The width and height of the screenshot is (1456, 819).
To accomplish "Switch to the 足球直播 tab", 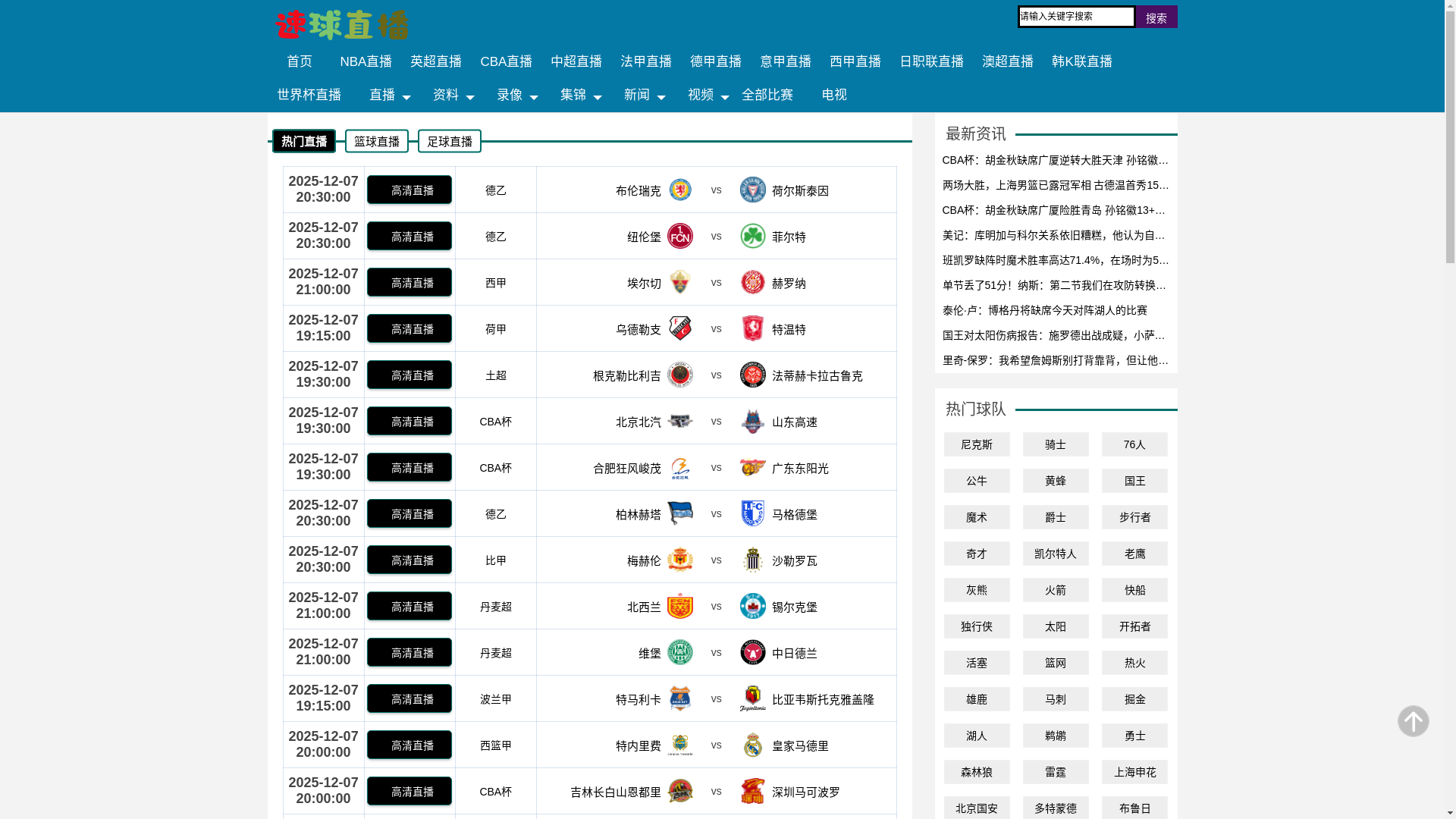I will click(x=449, y=142).
